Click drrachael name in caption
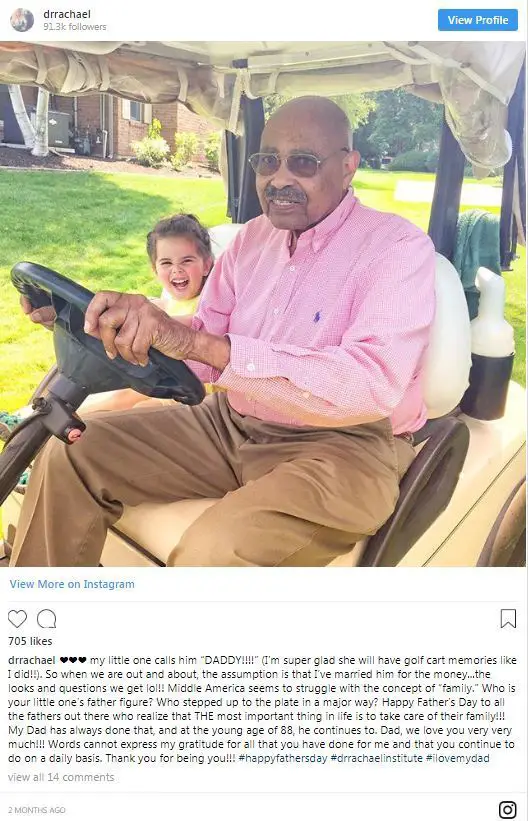This screenshot has height=821, width=528. tap(31, 660)
